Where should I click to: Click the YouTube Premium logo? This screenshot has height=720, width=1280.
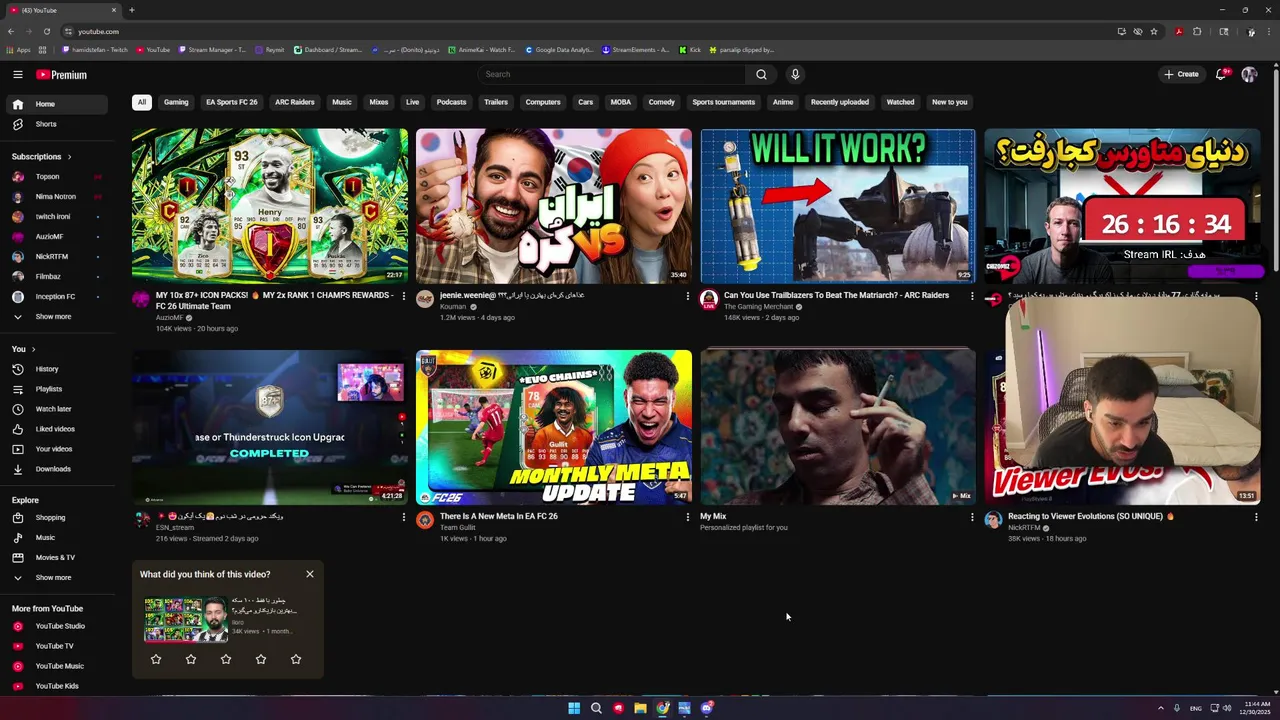tap(62, 75)
